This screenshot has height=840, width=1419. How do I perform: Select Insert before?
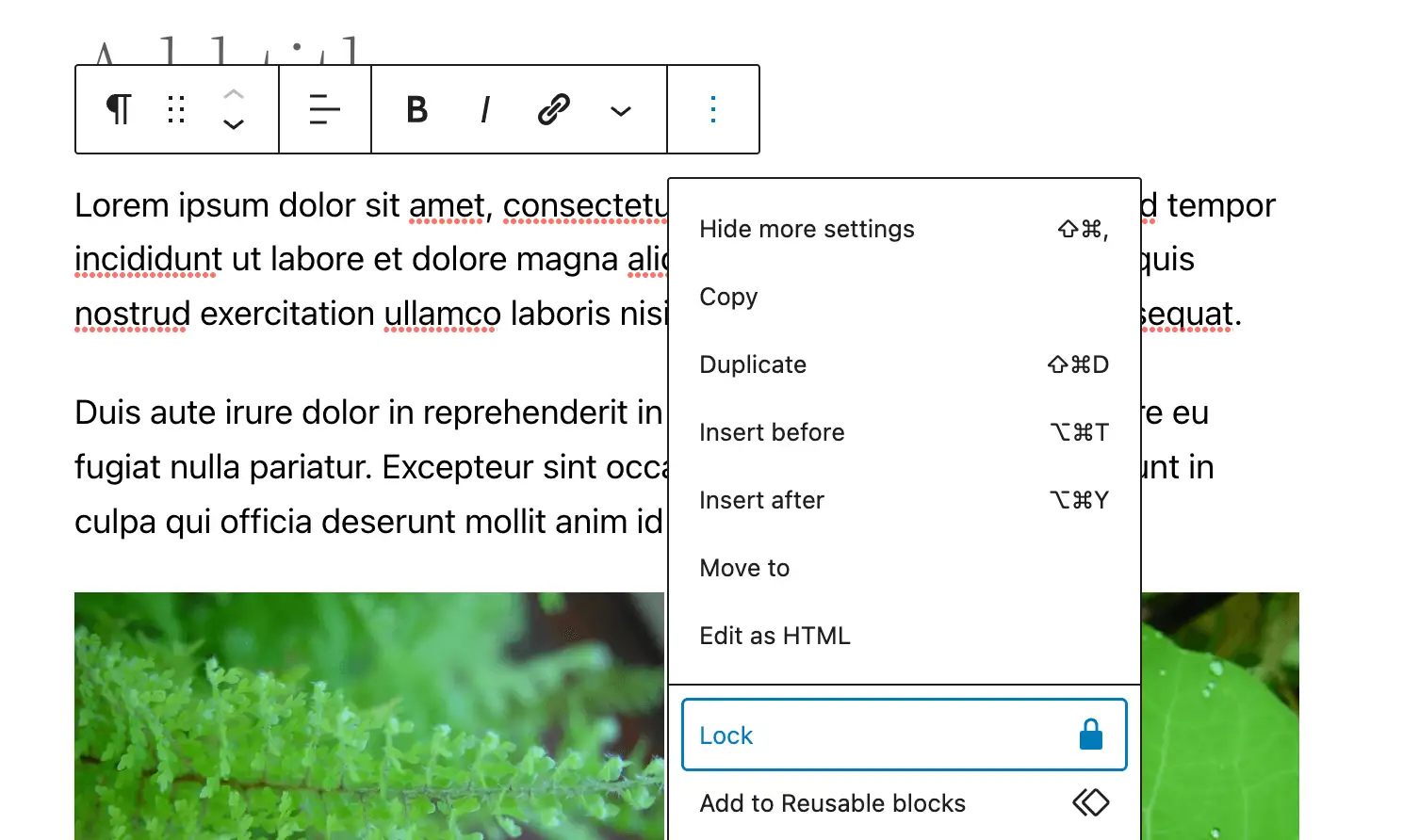pos(904,432)
